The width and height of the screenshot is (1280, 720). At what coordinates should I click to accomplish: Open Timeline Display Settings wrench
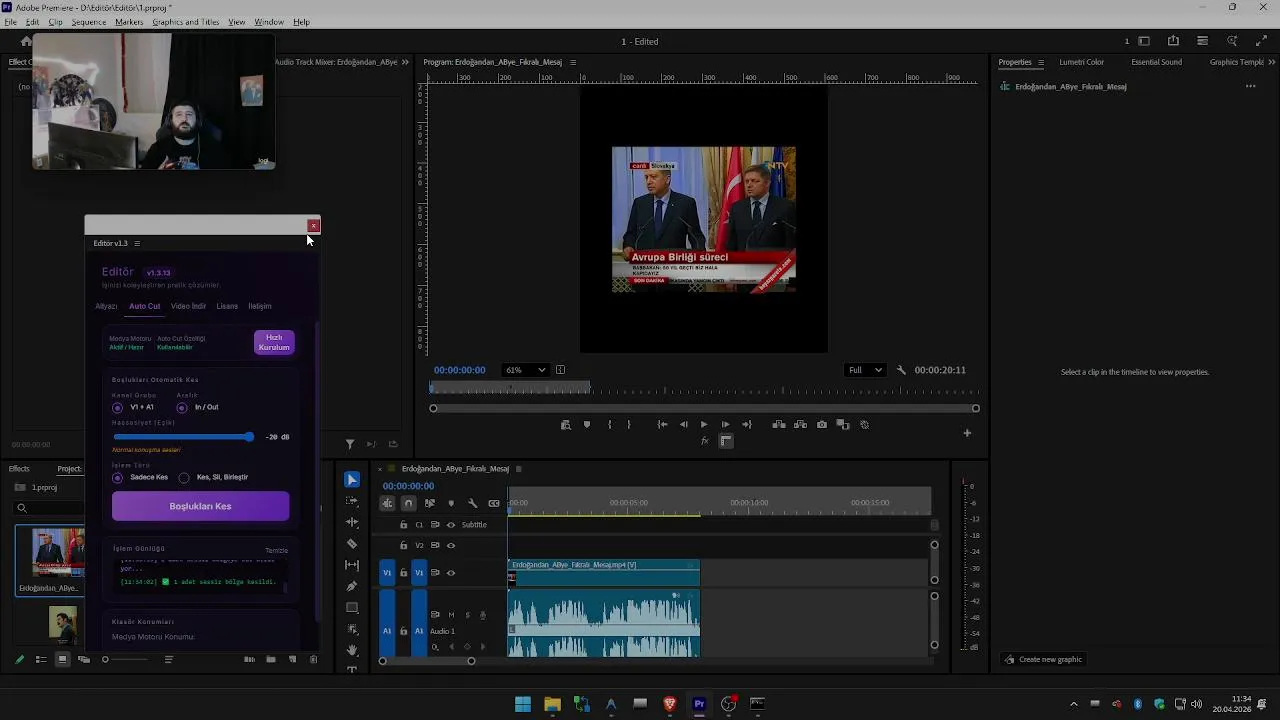(472, 503)
